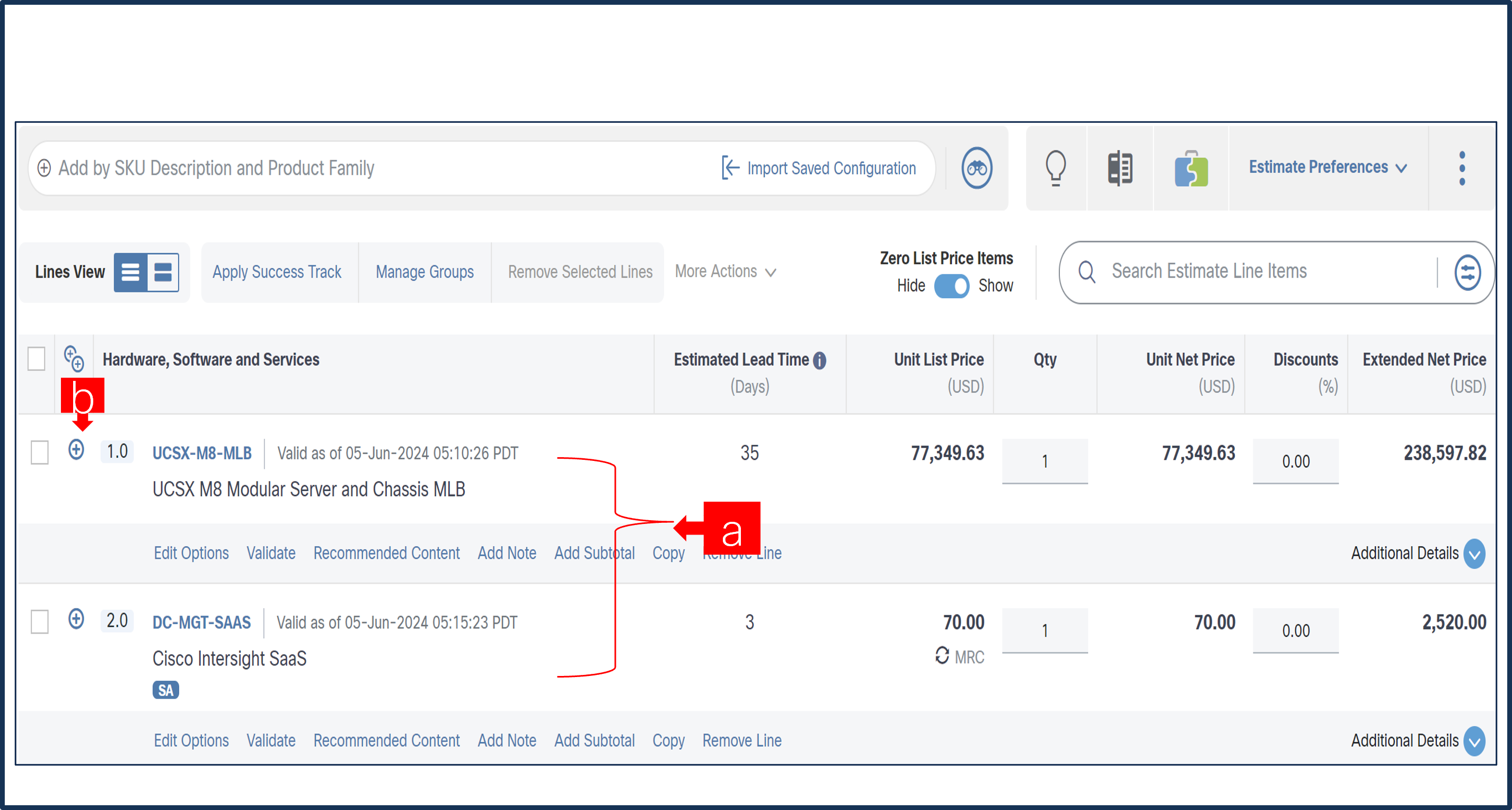Viewport: 1512px width, 810px height.
Task: Click the estimate summary notebook icon
Action: 1119,168
